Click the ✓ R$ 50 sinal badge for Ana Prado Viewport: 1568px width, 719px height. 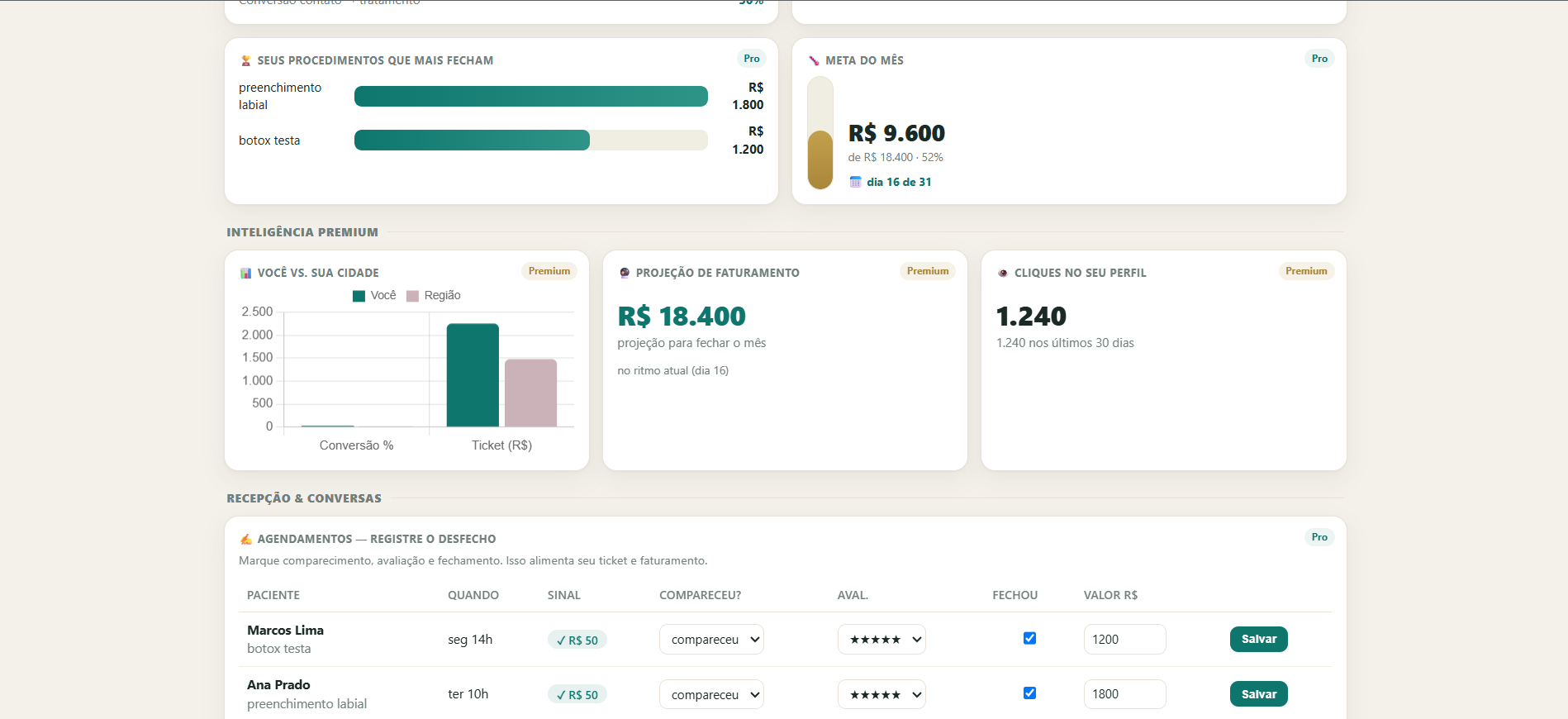click(577, 694)
